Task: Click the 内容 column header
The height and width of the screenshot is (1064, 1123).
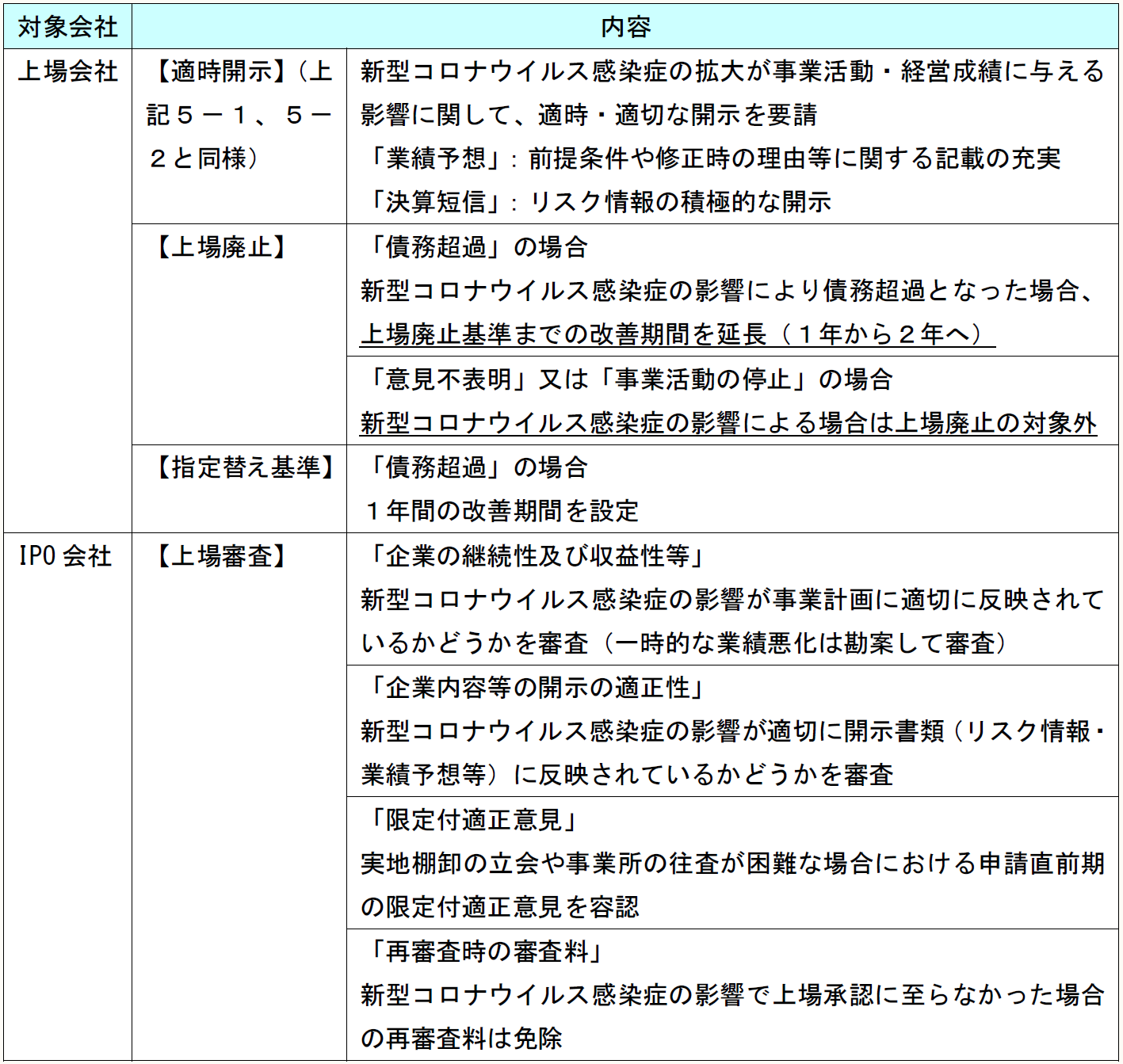Action: (x=625, y=27)
